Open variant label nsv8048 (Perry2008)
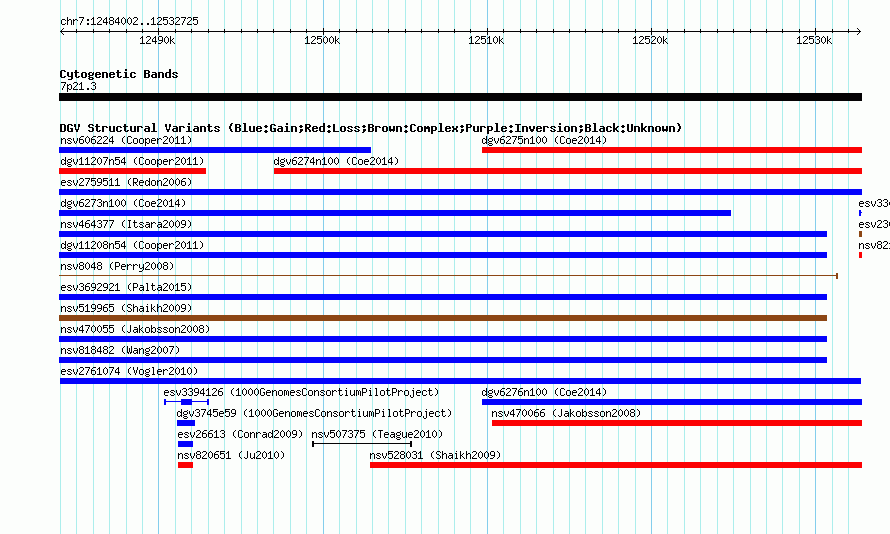Viewport: 890px width, 534px height. pos(117,266)
